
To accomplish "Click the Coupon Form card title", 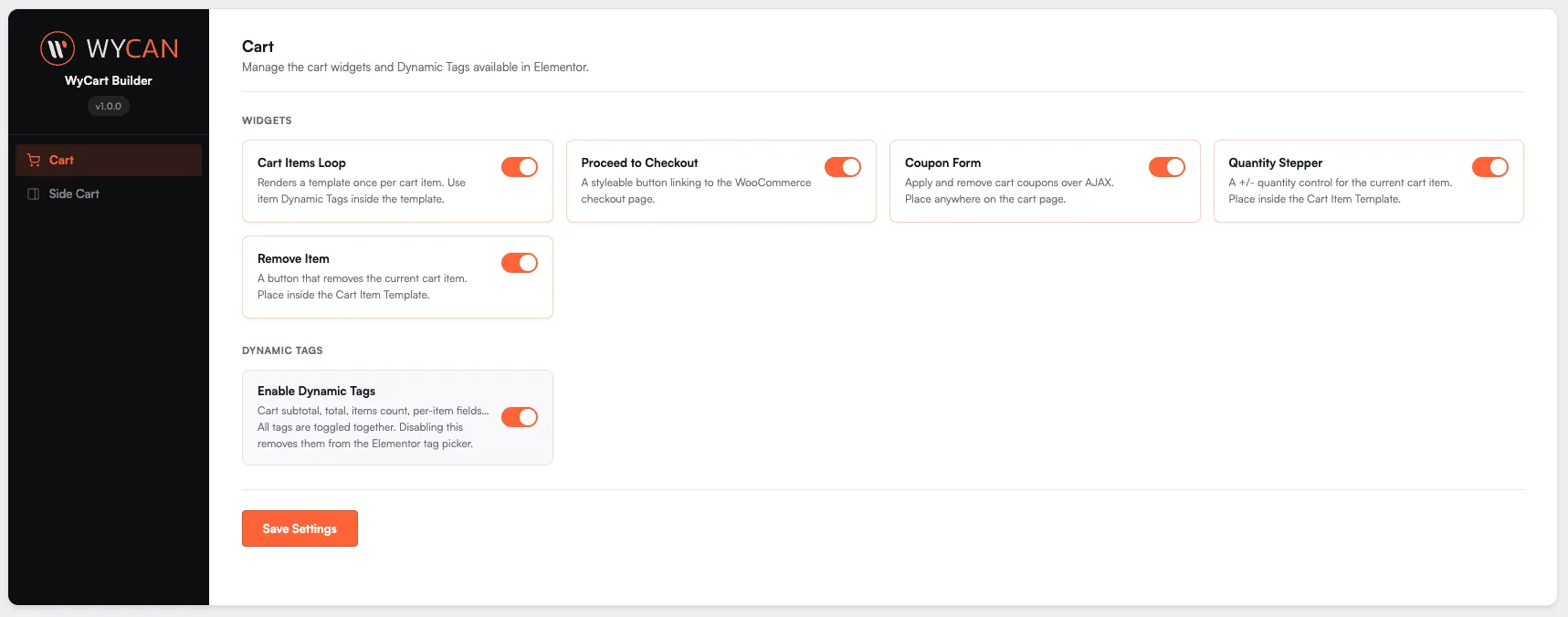I will (x=942, y=162).
